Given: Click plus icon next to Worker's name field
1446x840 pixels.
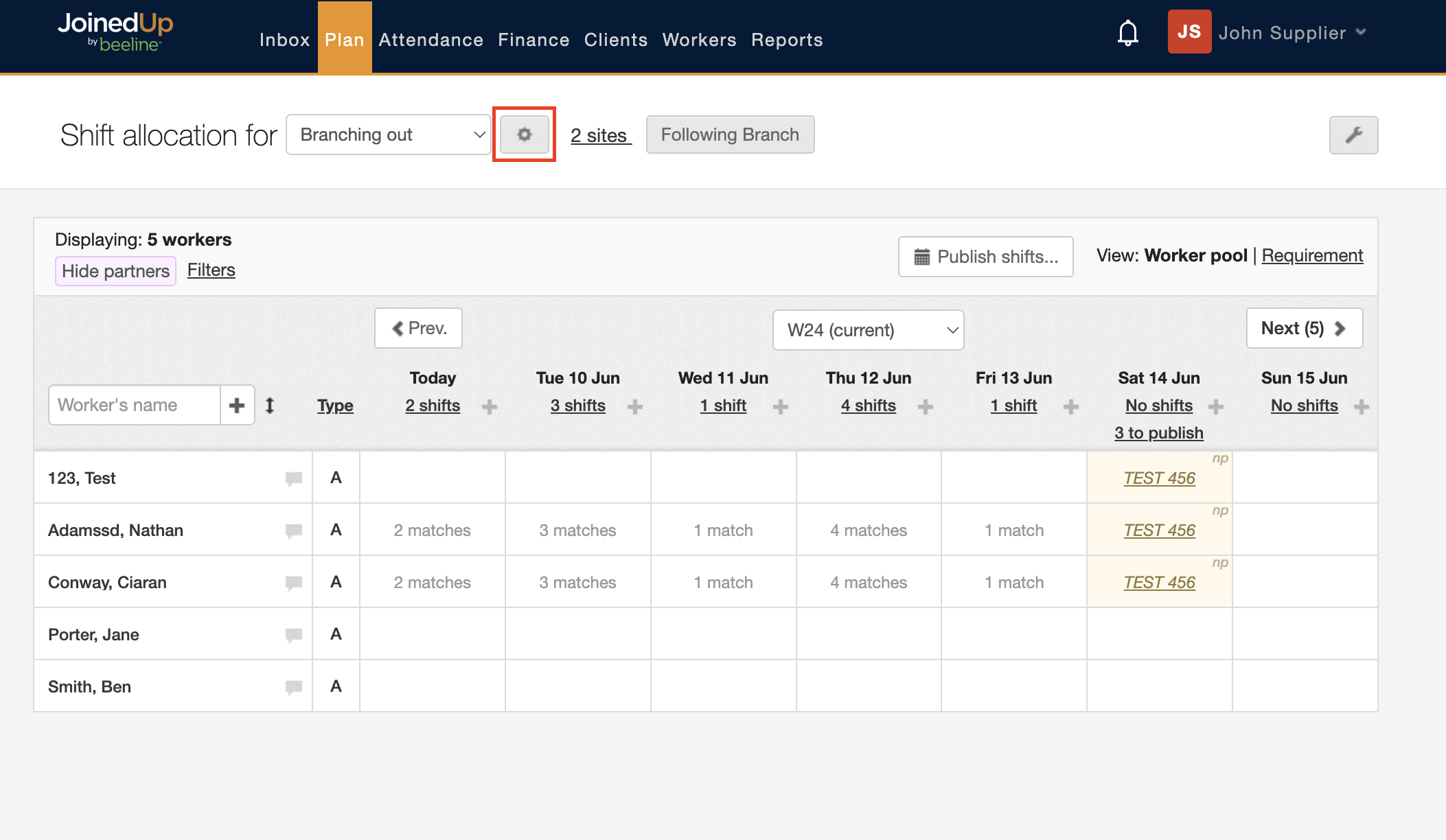Looking at the screenshot, I should [237, 406].
